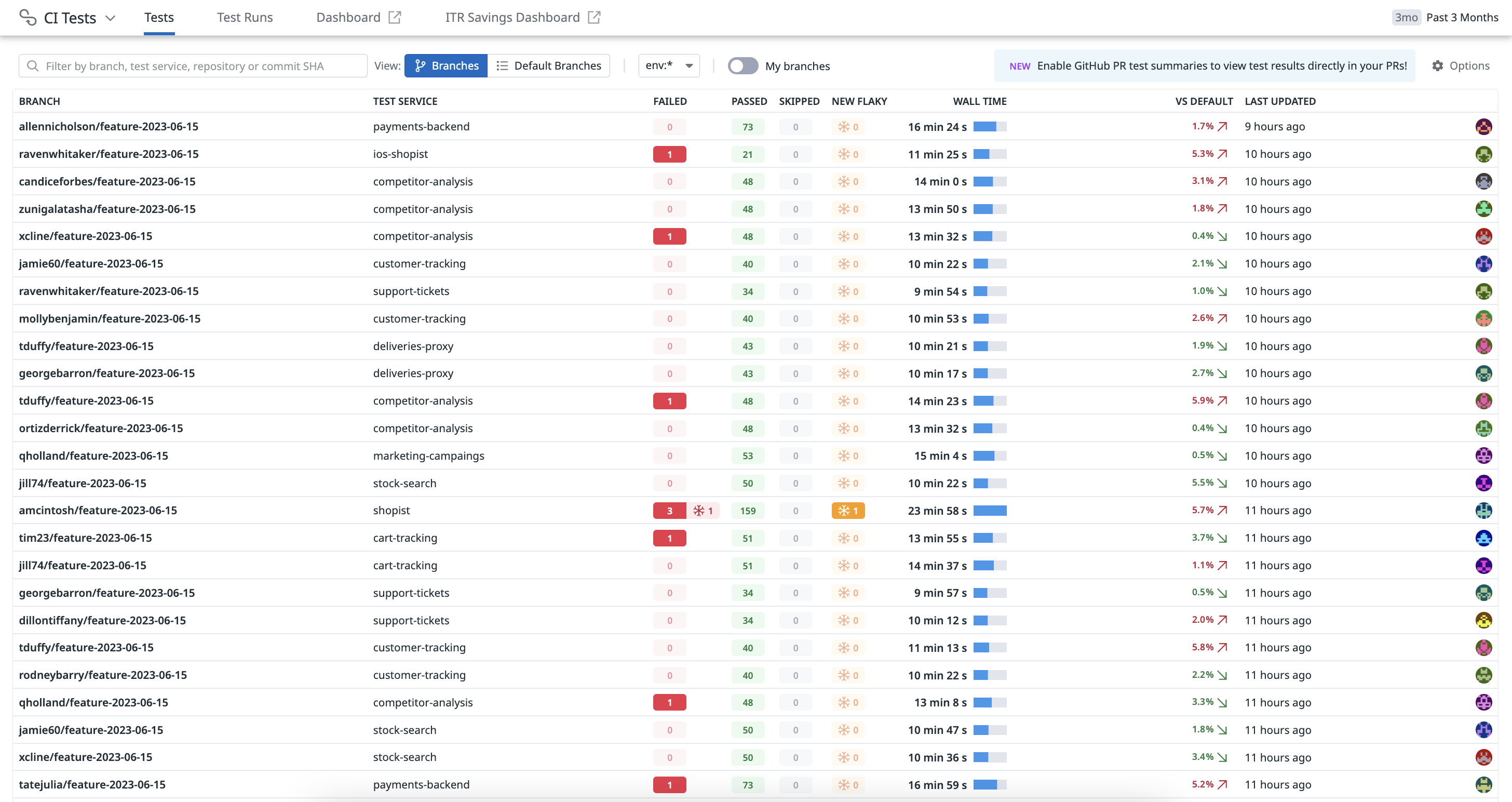Switch view to Branches
This screenshot has width=1512, height=802.
(446, 66)
